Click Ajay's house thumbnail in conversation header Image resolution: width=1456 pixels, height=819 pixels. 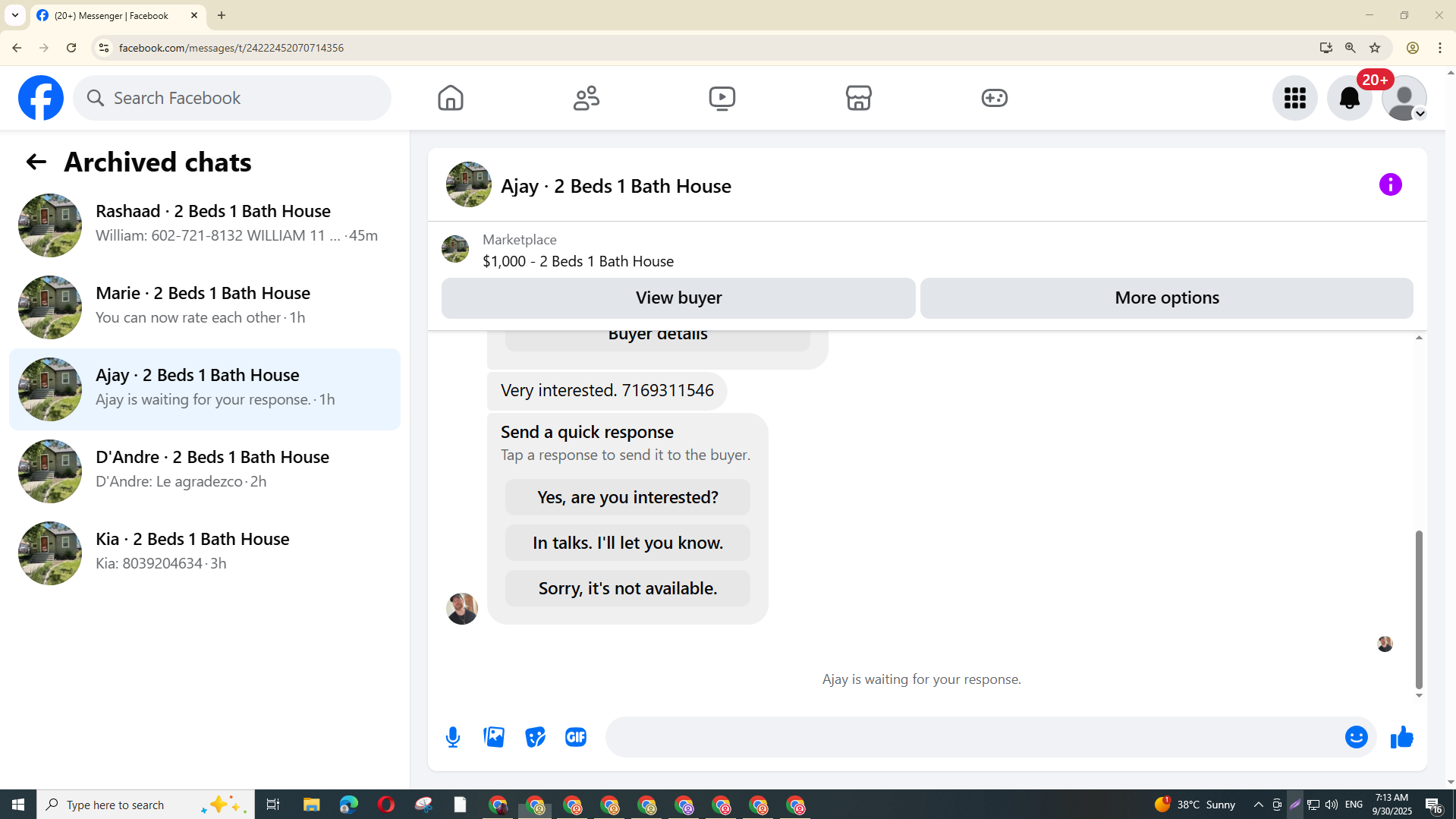[x=468, y=184]
